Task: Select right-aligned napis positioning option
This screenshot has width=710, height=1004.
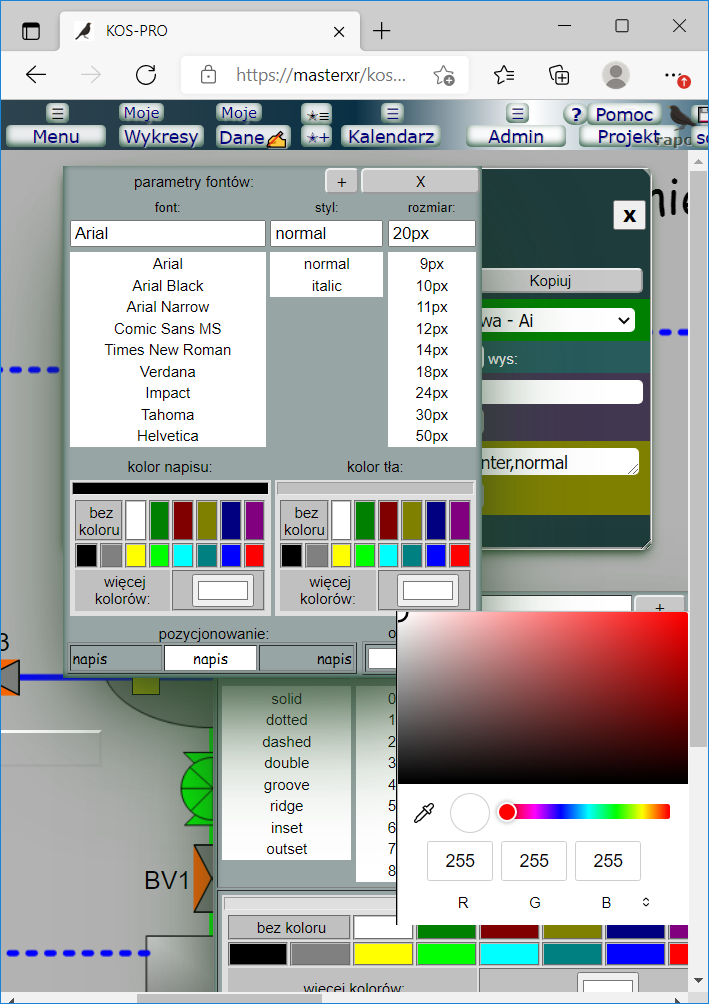Action: point(307,659)
